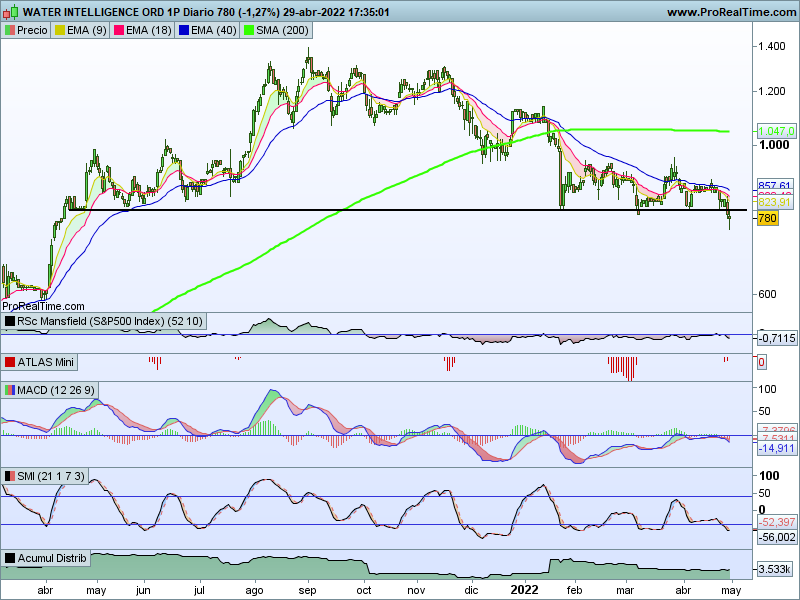This screenshot has height=600, width=800.
Task: Select the green 1.047,0 SMA price label
Action: pyautogui.click(x=776, y=131)
